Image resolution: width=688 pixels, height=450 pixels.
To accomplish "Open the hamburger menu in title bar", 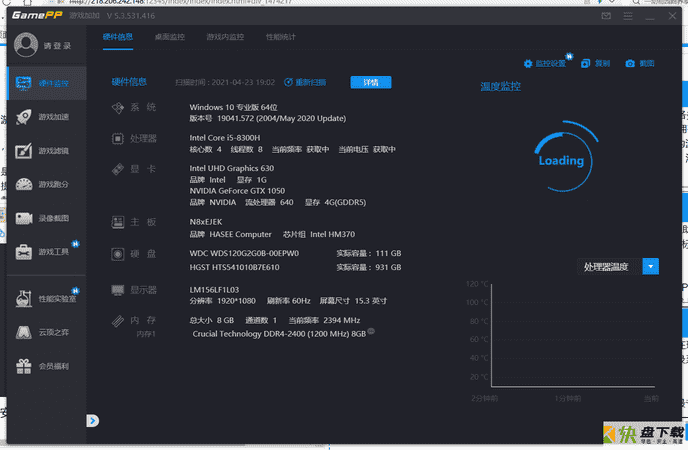I will [628, 16].
